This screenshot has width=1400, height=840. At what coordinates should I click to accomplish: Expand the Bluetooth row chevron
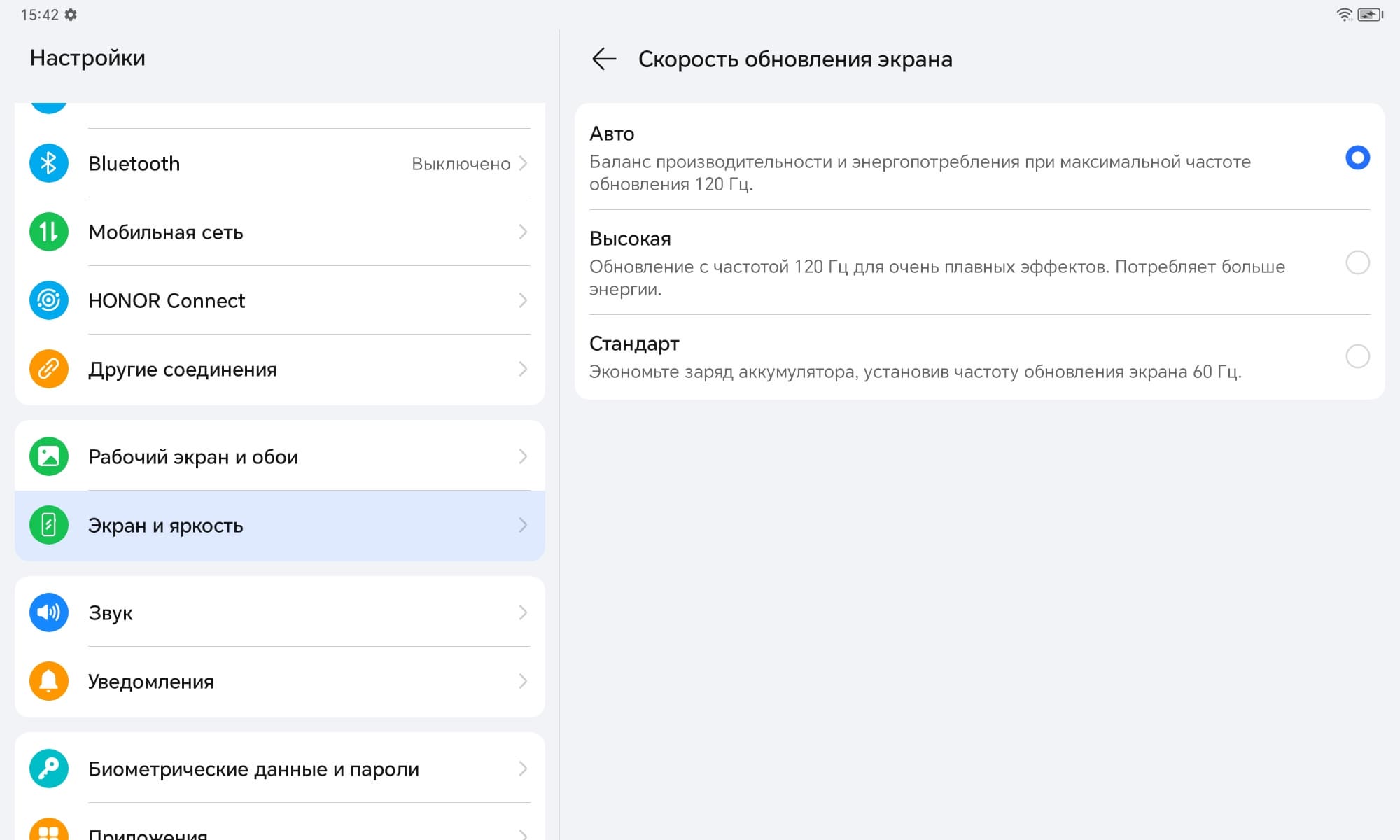pos(522,163)
